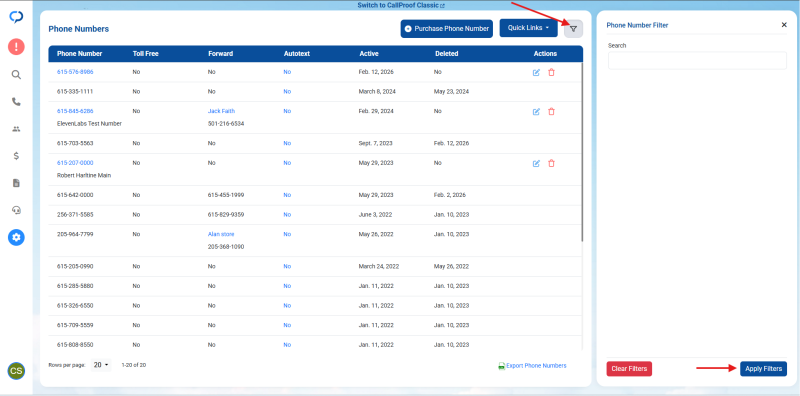
Task: Open the contacts people sidebar icon
Action: pos(16,129)
